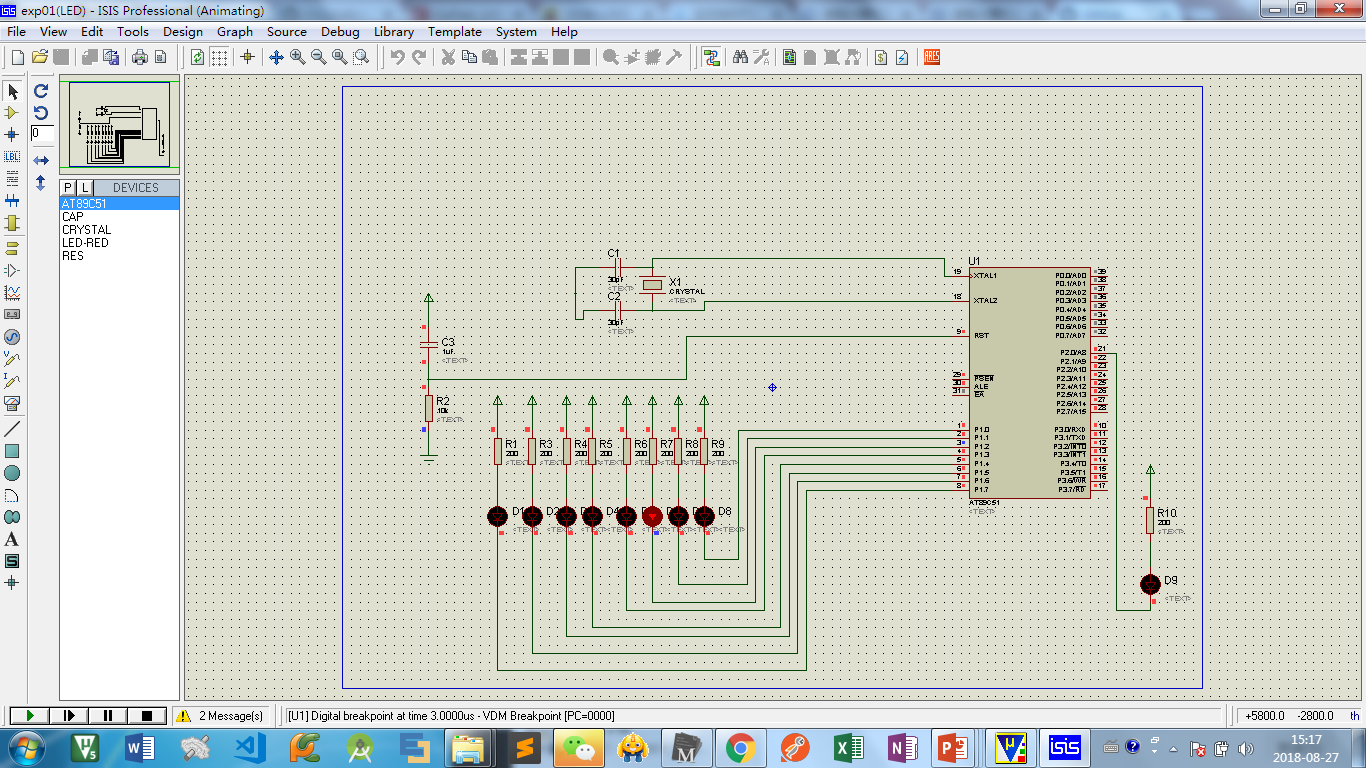The image size is (1366, 768).
Task: Open the Library menu
Action: pos(394,31)
